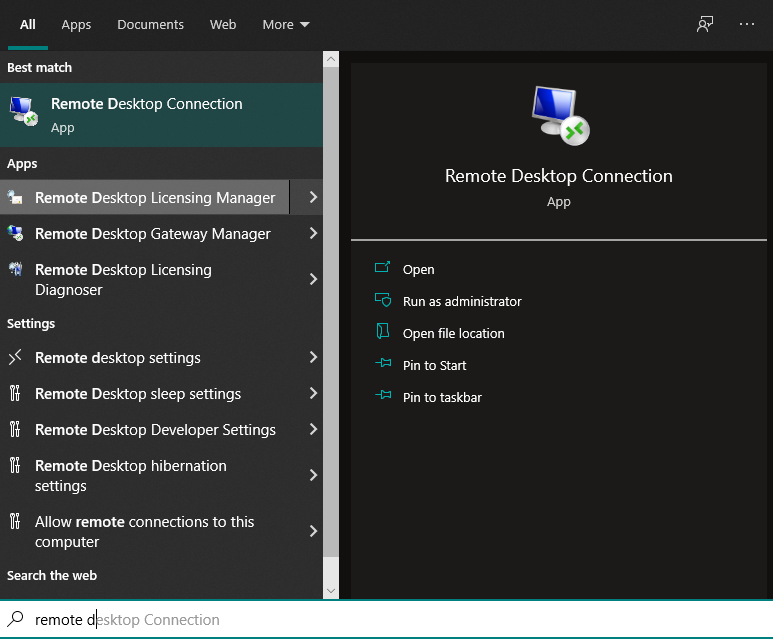
Task: Click the Open action icon
Action: 383,267
